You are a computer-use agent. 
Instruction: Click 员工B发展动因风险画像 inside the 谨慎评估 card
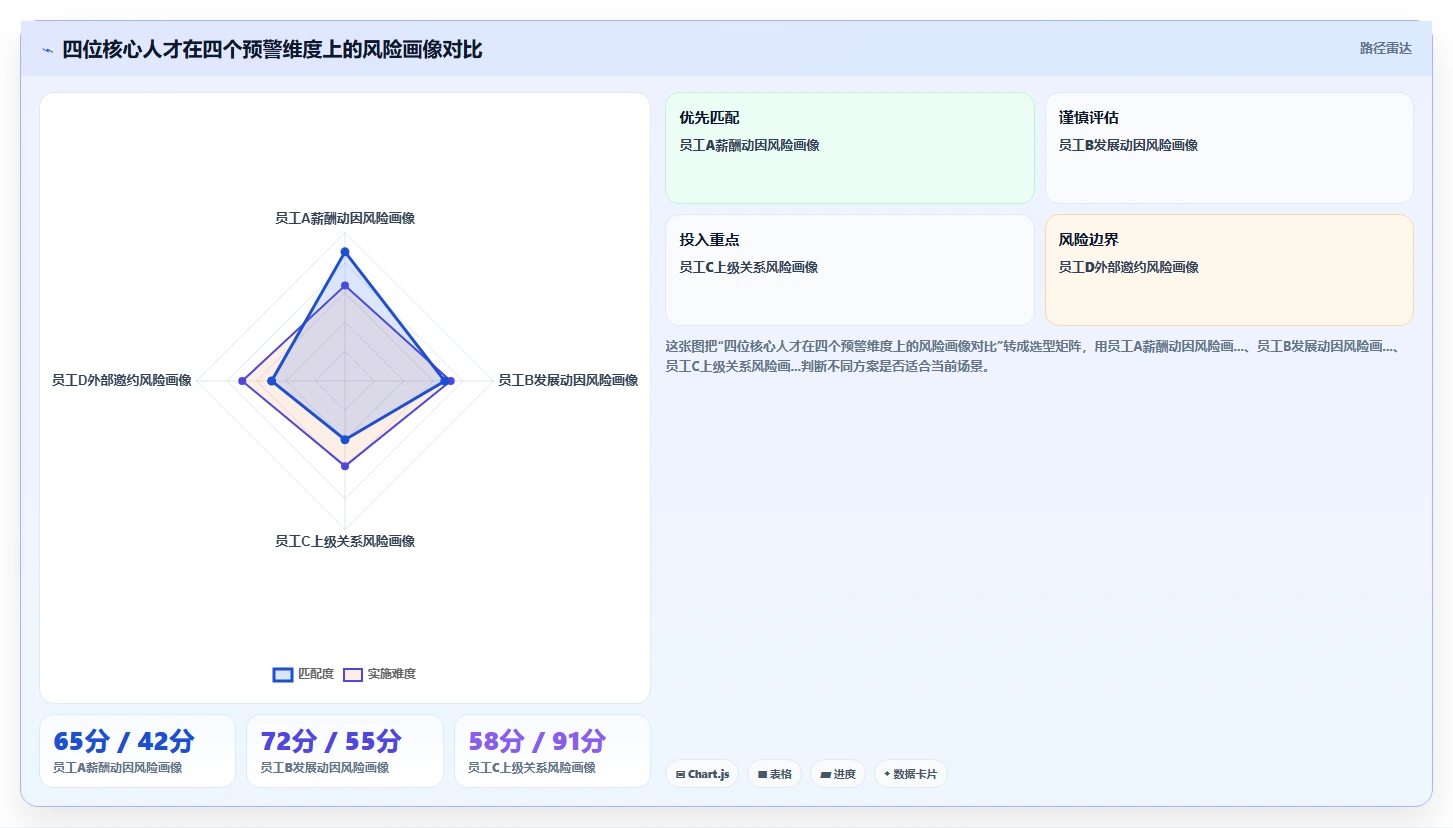1128,145
